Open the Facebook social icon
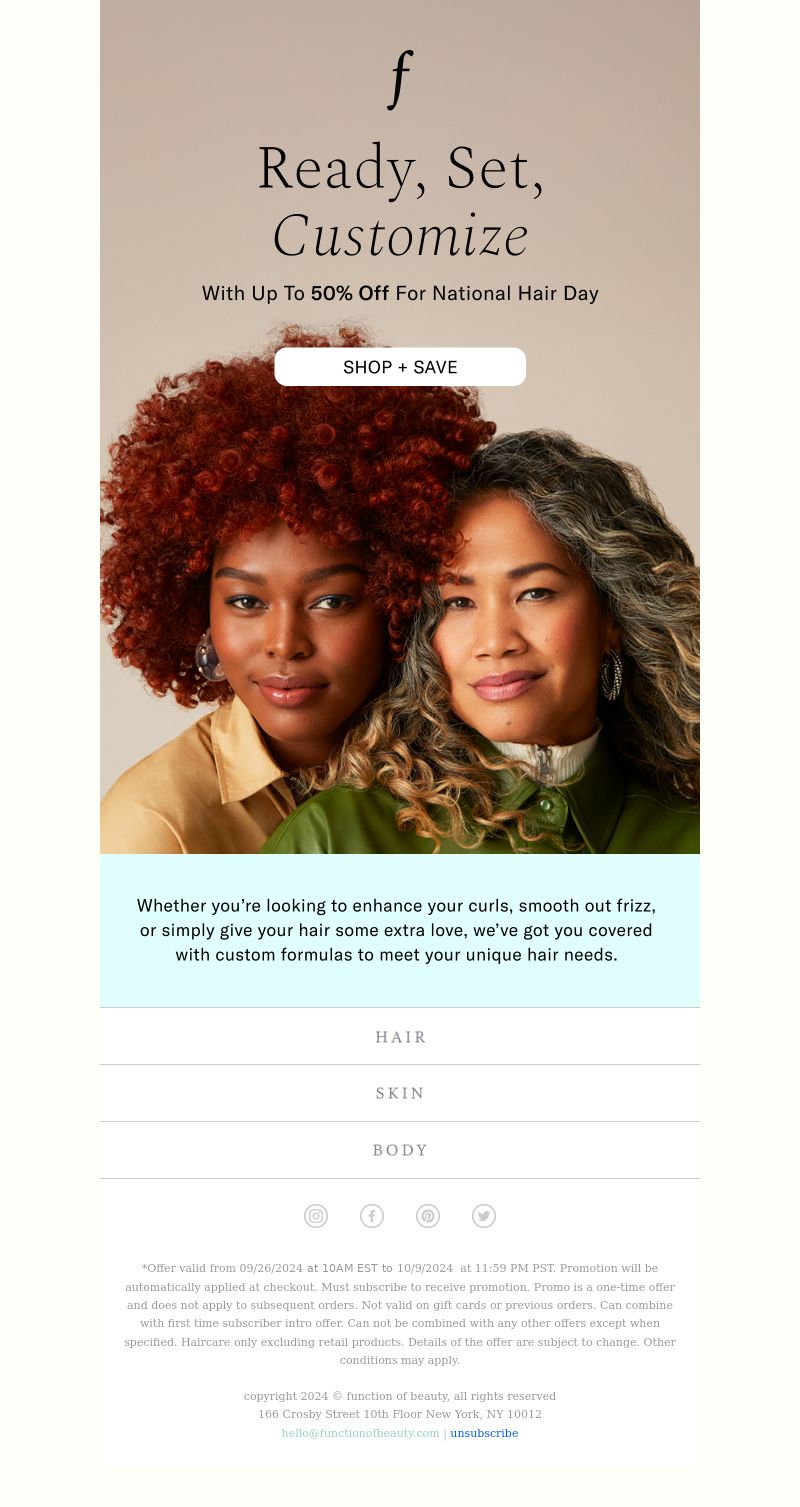This screenshot has width=800, height=1507. tap(372, 1216)
